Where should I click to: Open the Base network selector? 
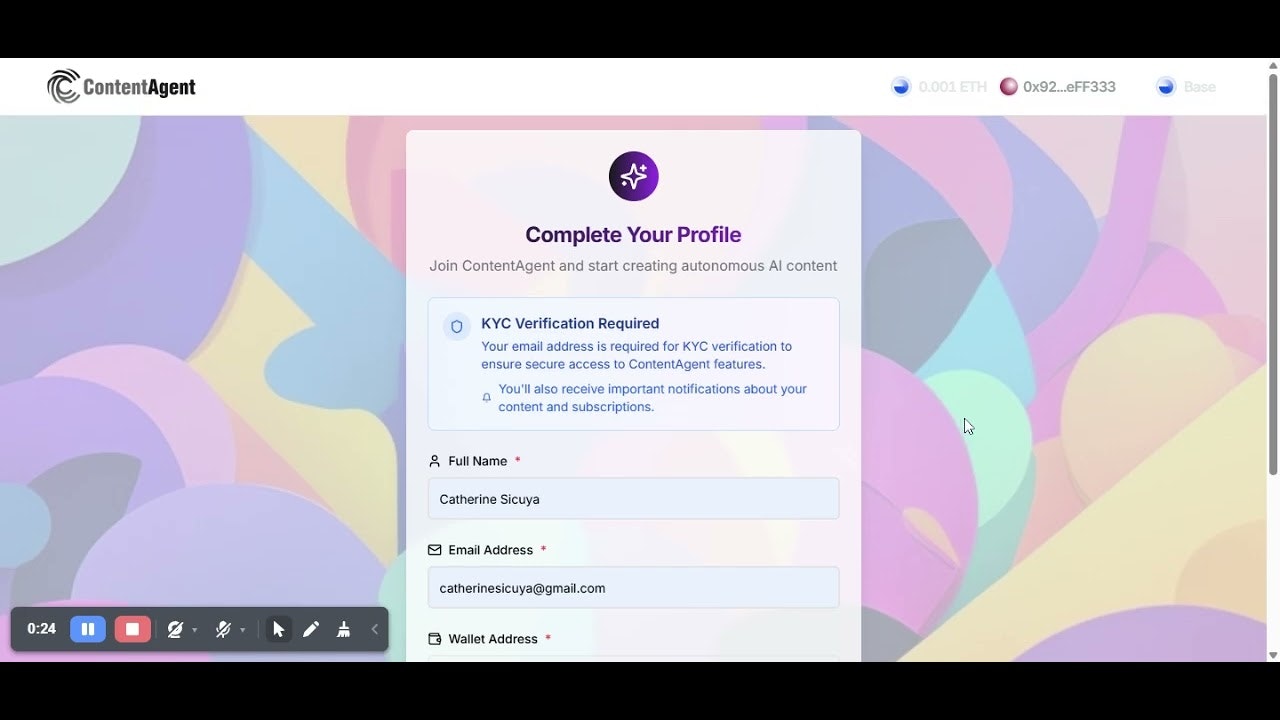[1186, 87]
